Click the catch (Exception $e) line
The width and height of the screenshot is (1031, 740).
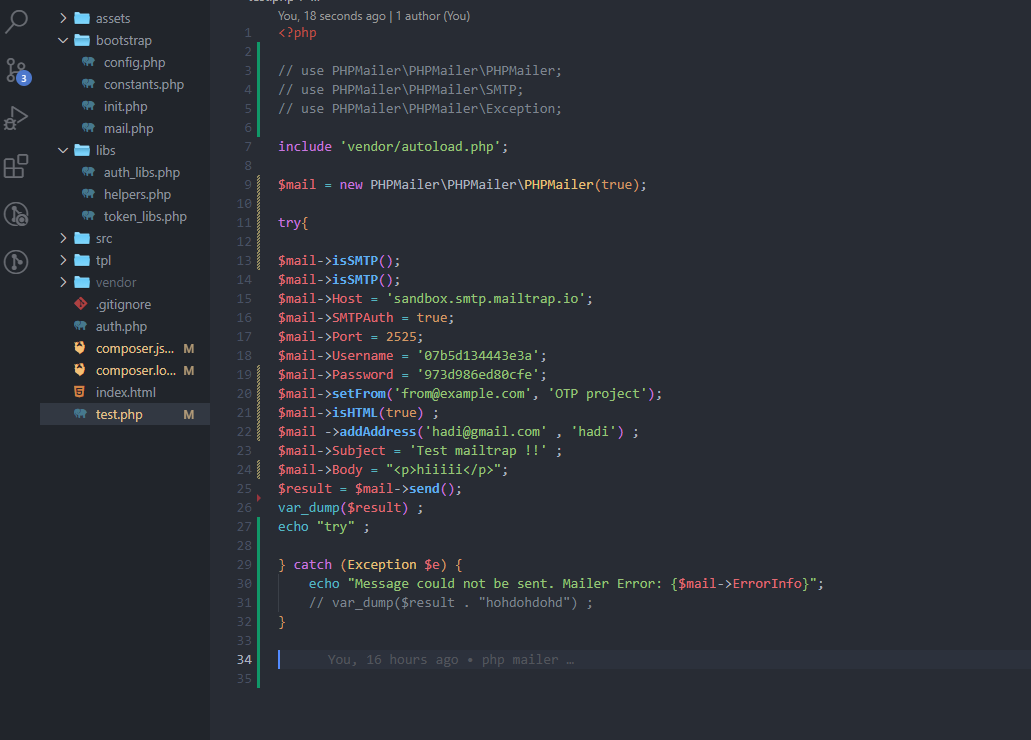pos(370,565)
